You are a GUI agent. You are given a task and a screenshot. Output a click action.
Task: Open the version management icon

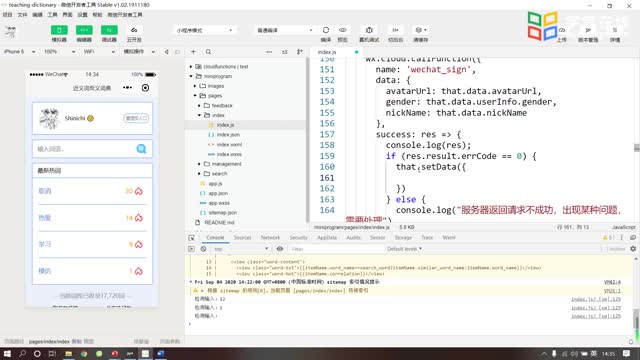tap(588, 30)
